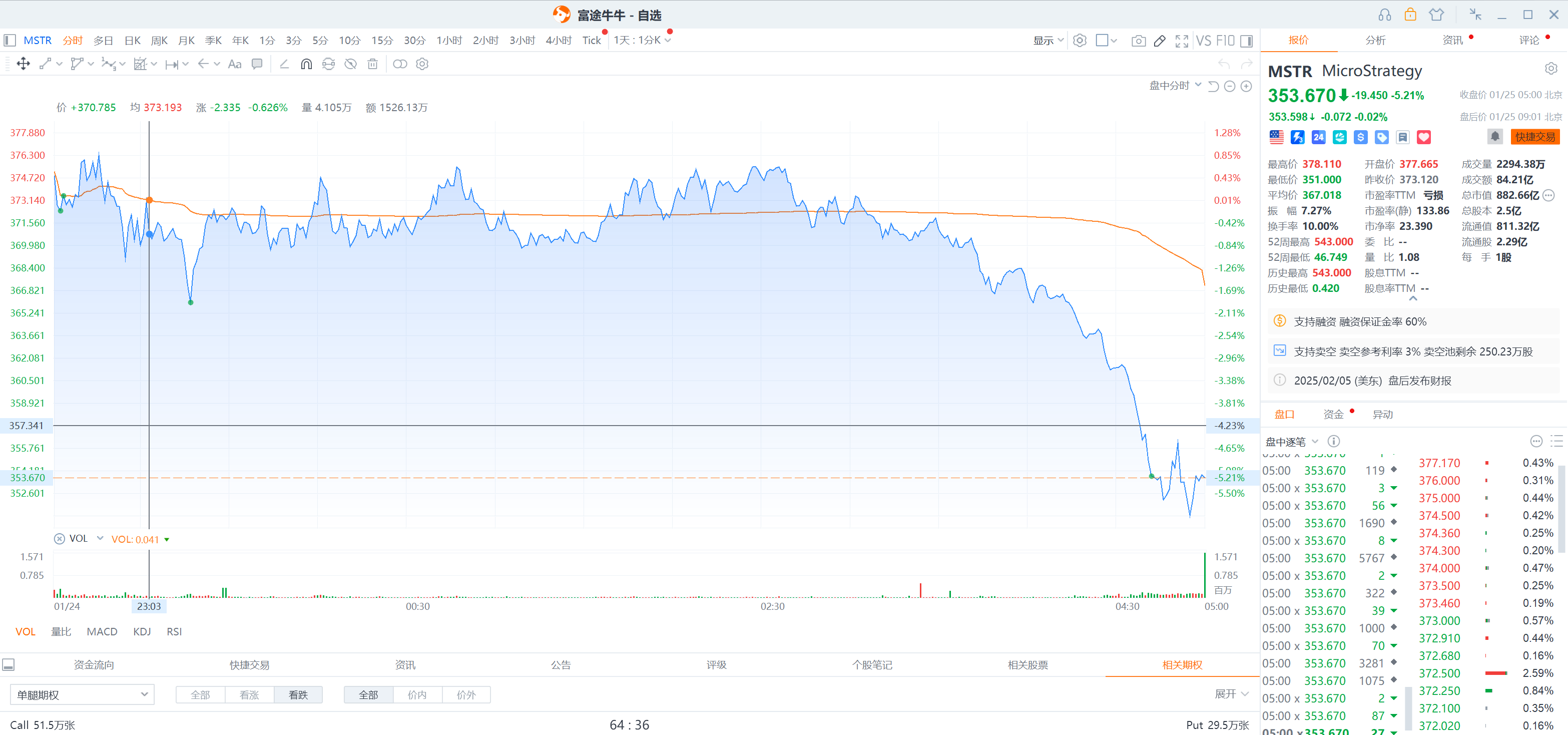The height and width of the screenshot is (735, 1568).
Task: Hide all drawings with the crossed-eye icon
Action: coord(351,64)
